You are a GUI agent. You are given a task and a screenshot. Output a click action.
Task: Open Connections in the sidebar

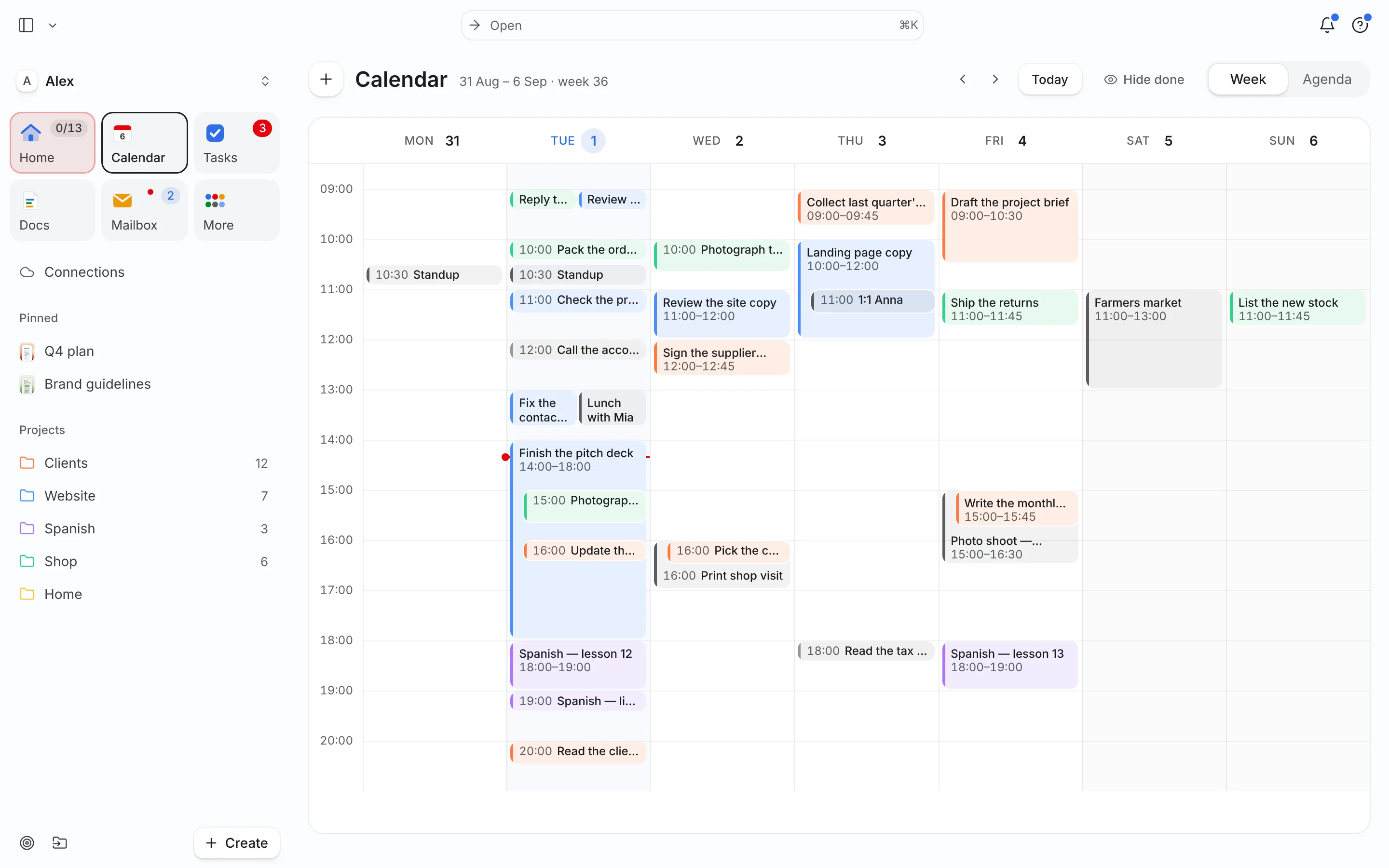pyautogui.click(x=145, y=272)
